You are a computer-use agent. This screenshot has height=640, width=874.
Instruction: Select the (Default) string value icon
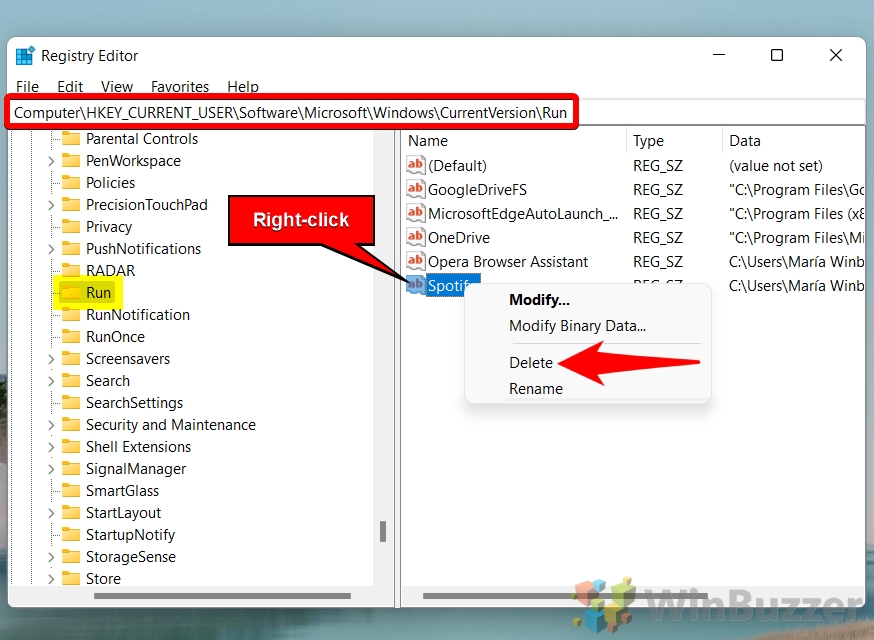tap(415, 165)
